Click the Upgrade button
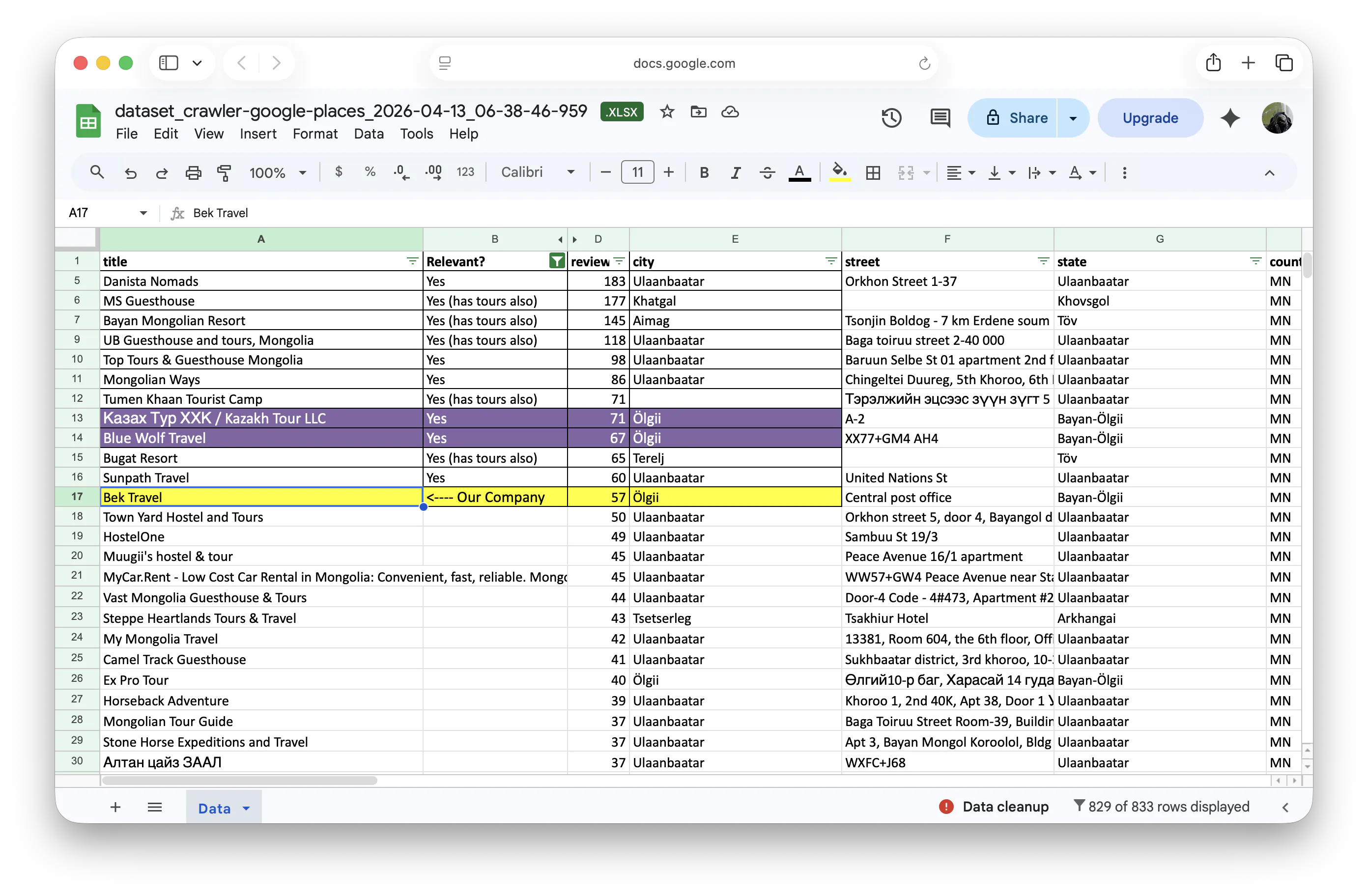The width and height of the screenshot is (1368, 896). (1150, 118)
